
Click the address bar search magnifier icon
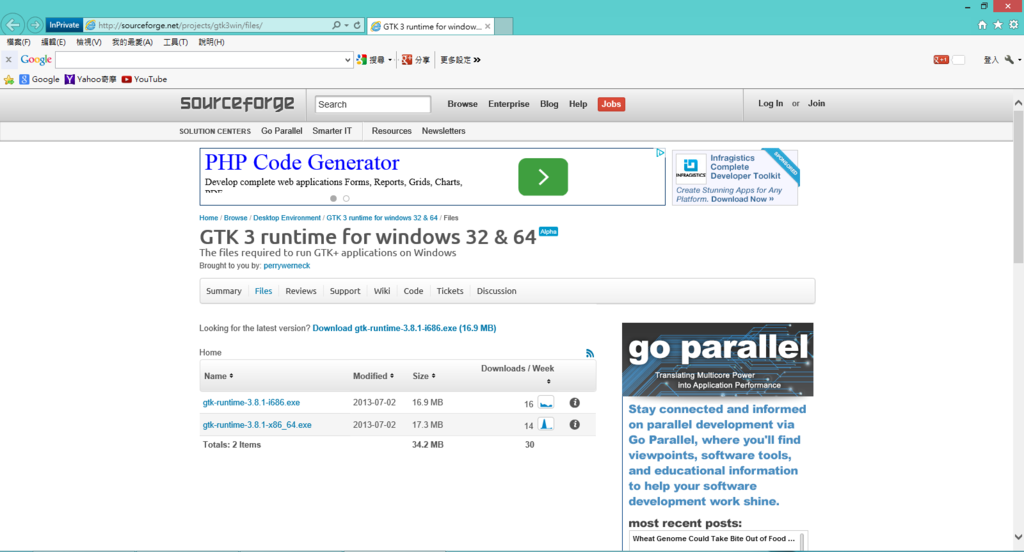pyautogui.click(x=336, y=25)
